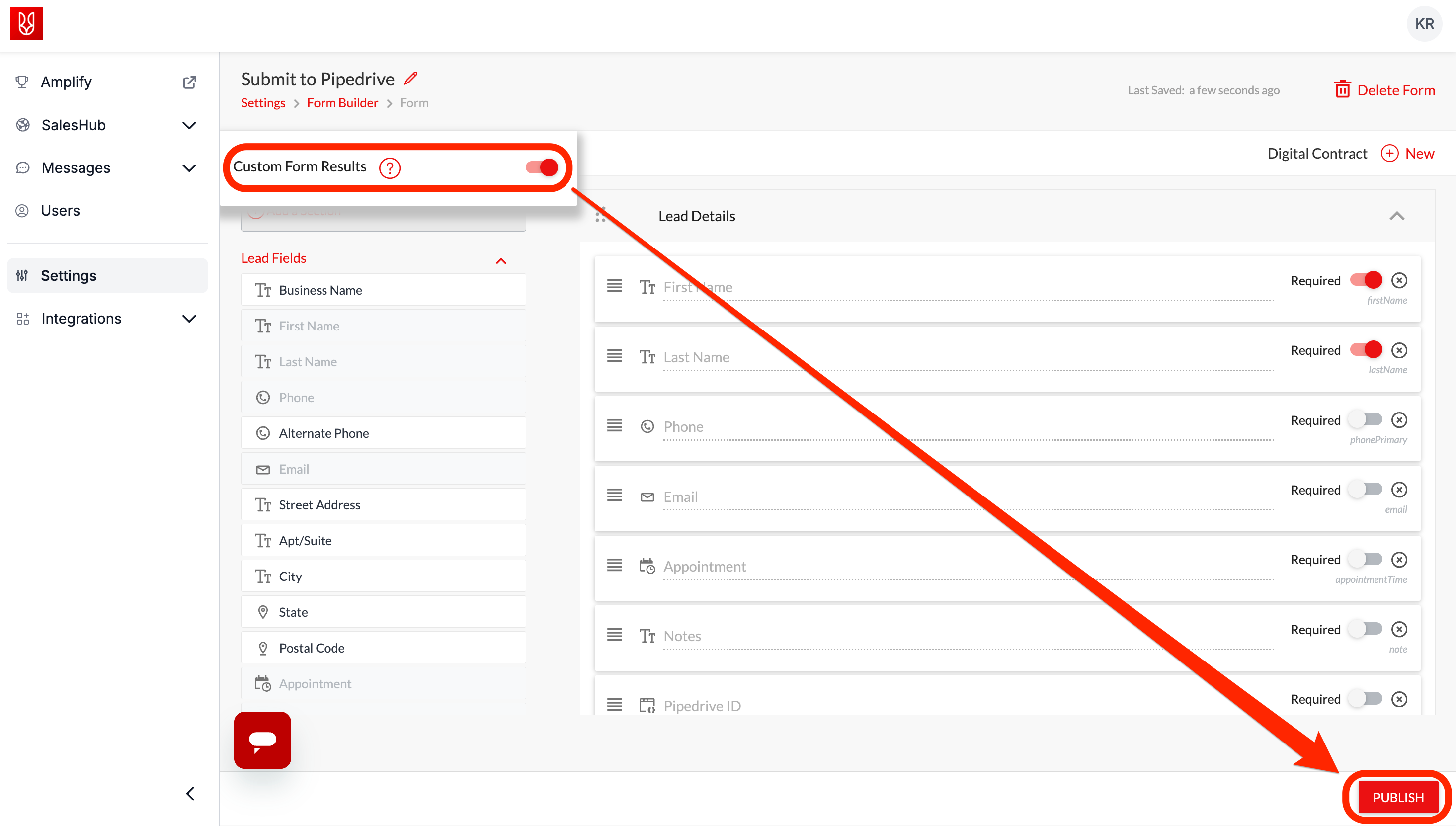1456x826 pixels.
Task: Click New Digital Contract
Action: 1407,153
